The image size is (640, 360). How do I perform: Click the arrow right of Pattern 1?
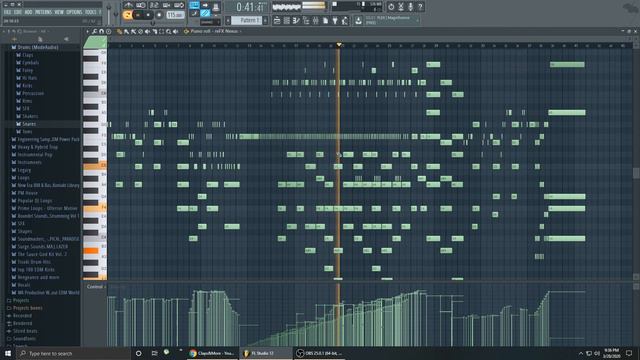pos(265,20)
